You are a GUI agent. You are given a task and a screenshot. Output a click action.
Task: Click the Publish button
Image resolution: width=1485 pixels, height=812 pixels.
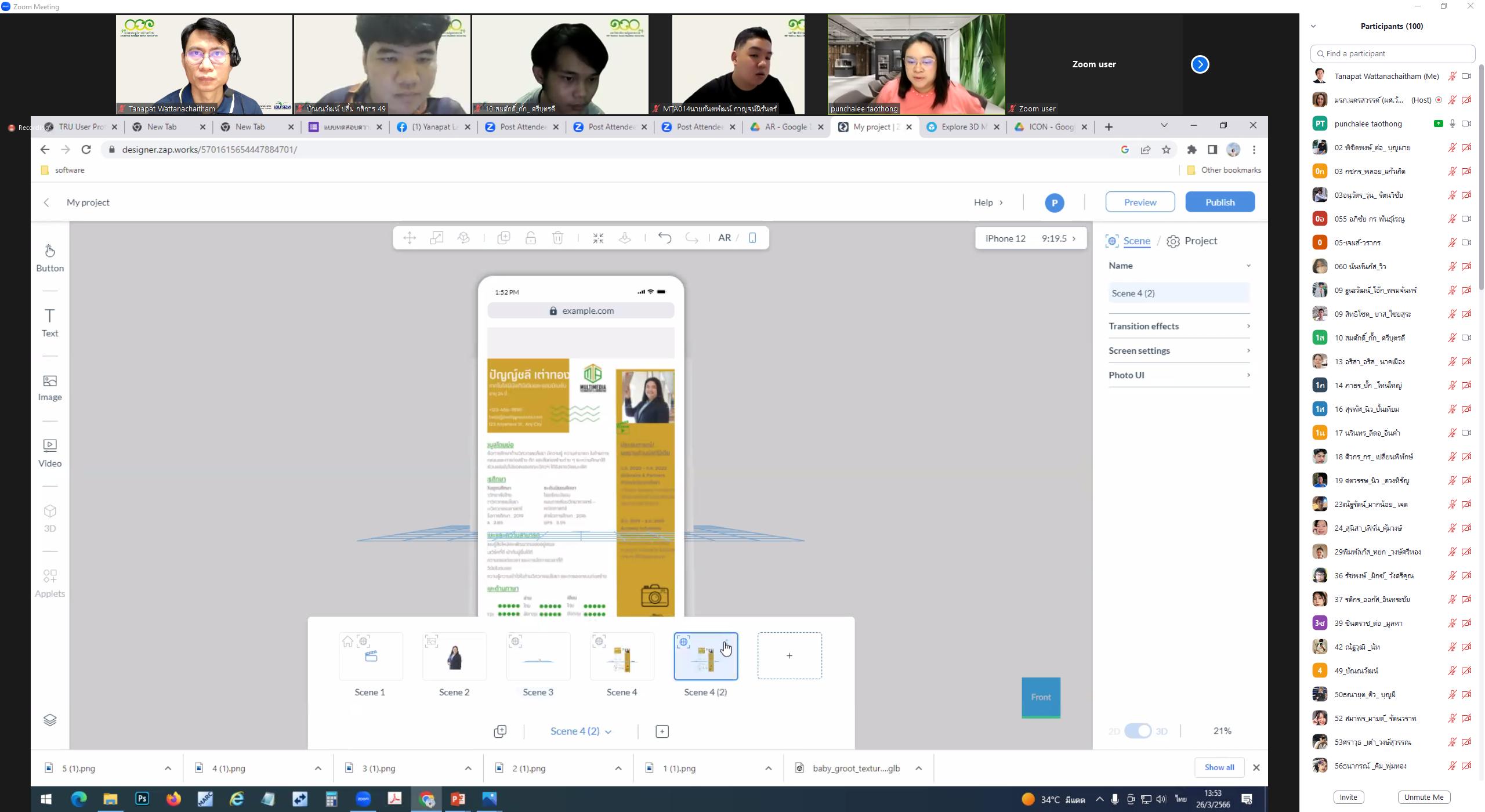pos(1220,202)
